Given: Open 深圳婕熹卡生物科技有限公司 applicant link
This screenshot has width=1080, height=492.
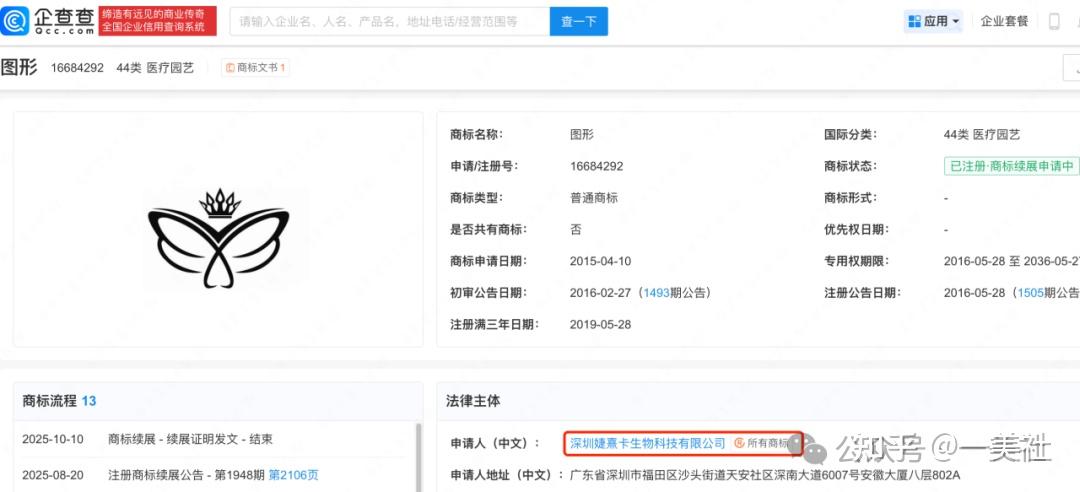Looking at the screenshot, I should [647, 443].
